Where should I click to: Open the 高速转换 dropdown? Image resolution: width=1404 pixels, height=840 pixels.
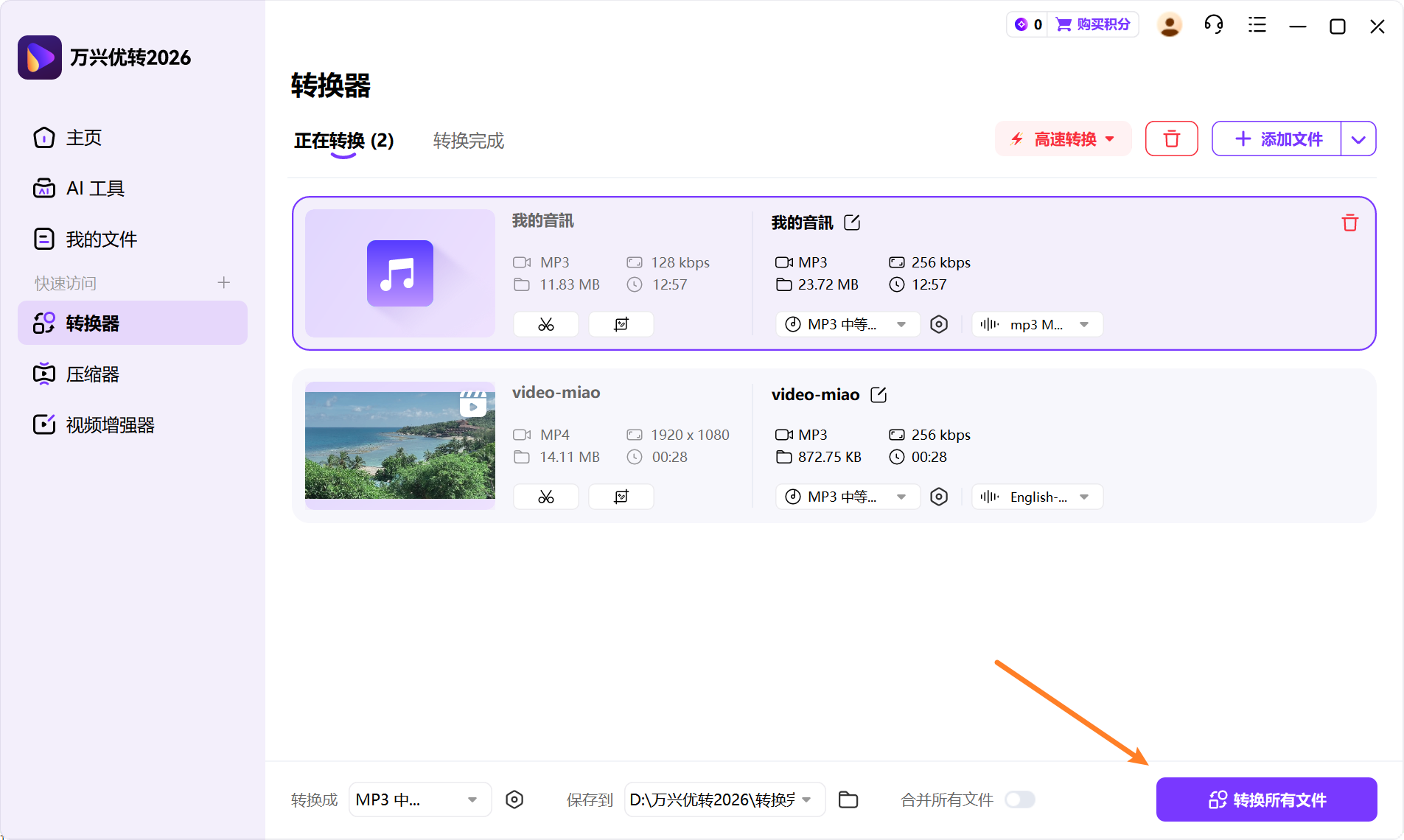point(1063,139)
